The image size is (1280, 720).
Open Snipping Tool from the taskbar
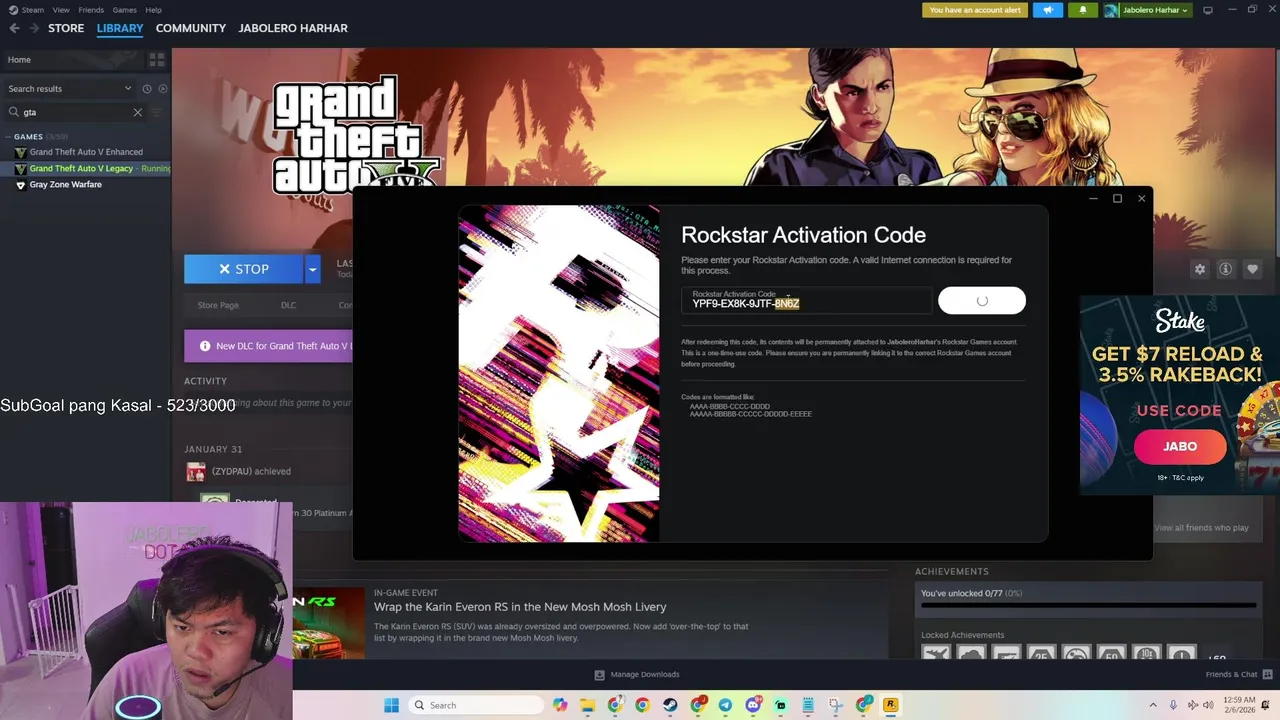pos(835,705)
